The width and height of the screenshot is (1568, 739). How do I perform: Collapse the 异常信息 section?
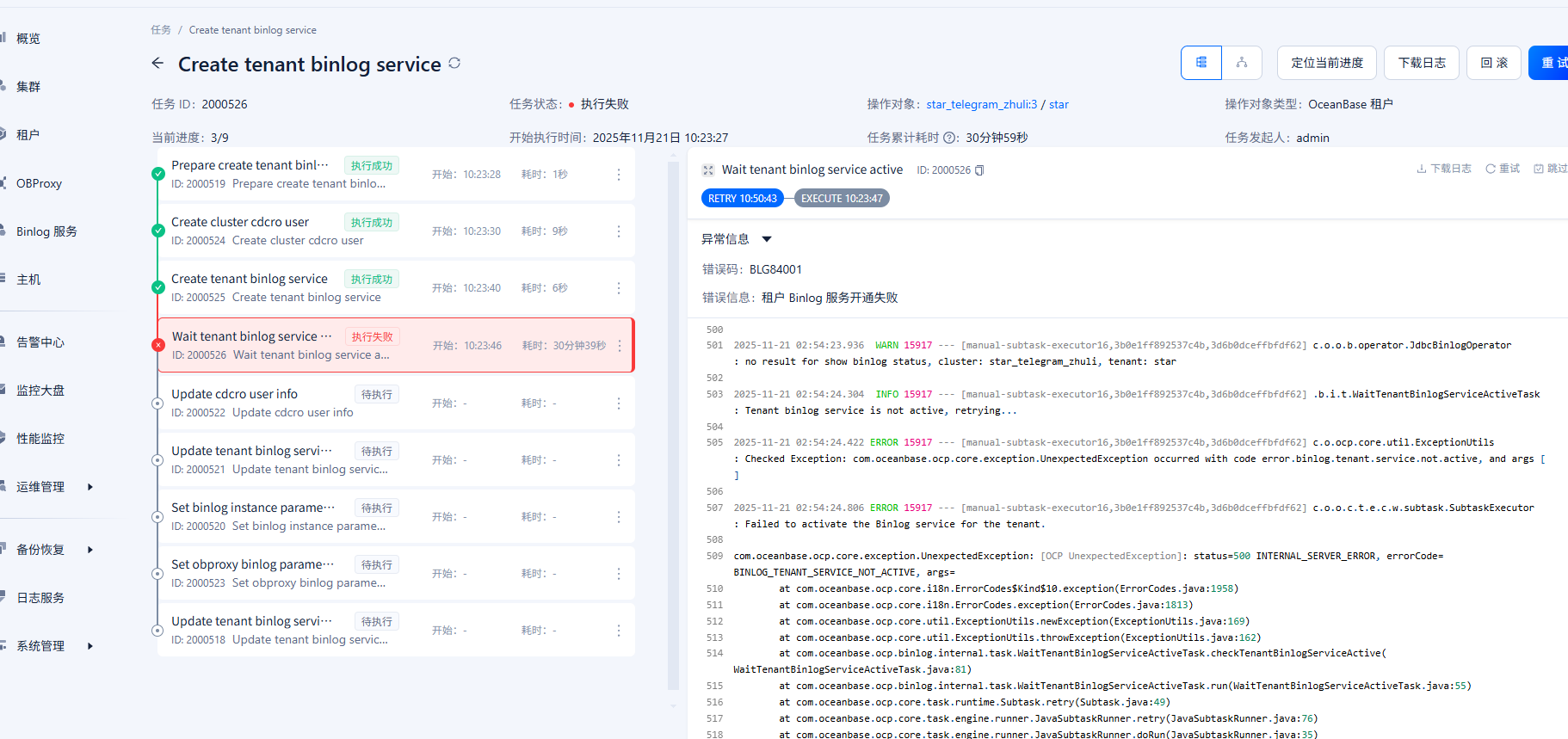pos(766,239)
